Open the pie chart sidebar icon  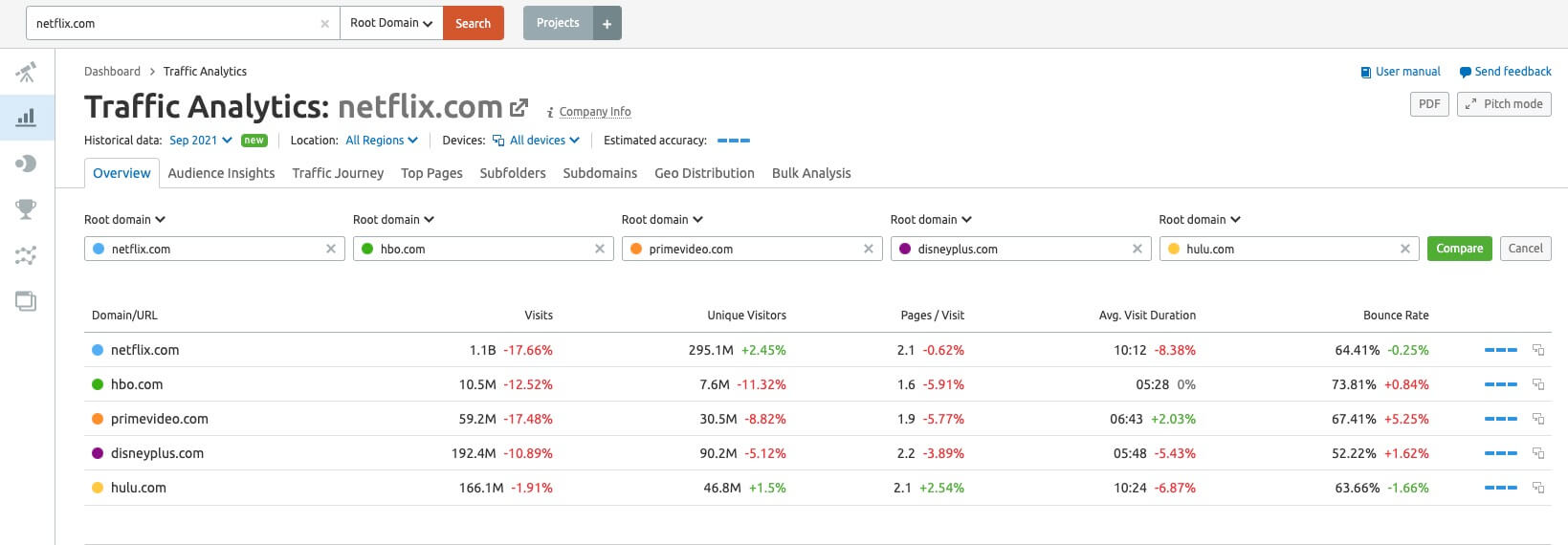(x=26, y=163)
